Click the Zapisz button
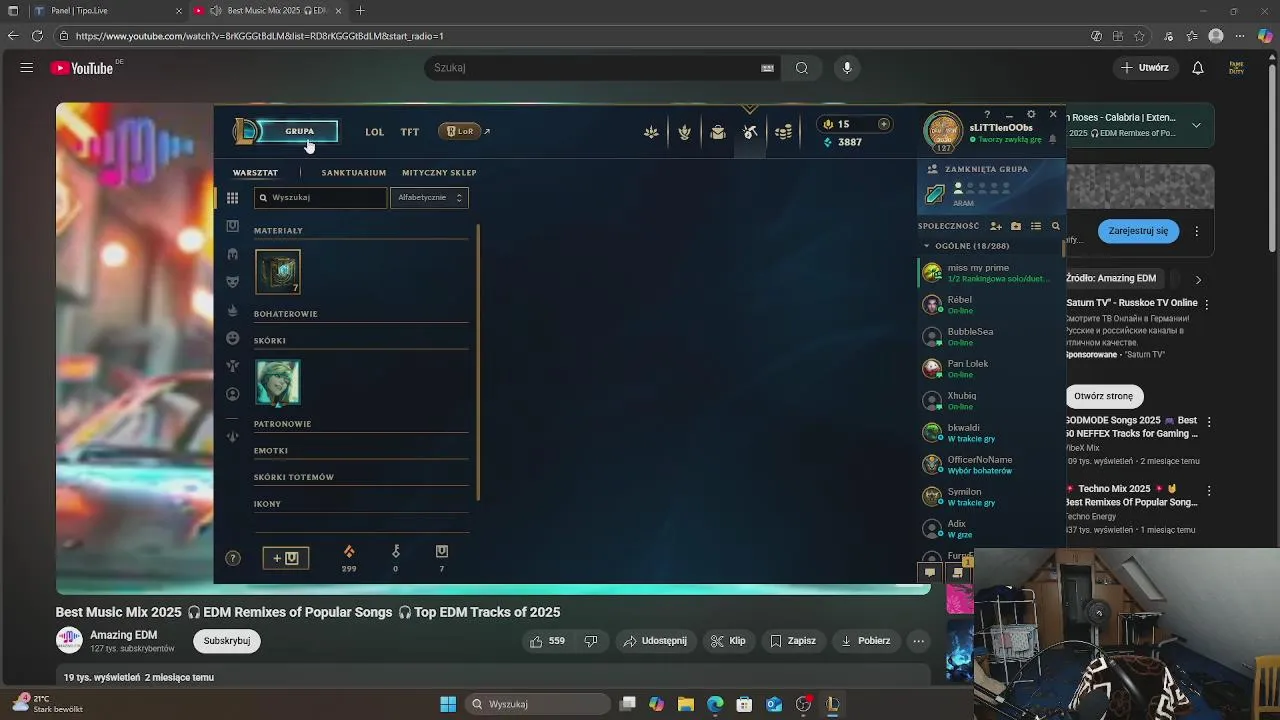The width and height of the screenshot is (1280, 720). tap(793, 641)
